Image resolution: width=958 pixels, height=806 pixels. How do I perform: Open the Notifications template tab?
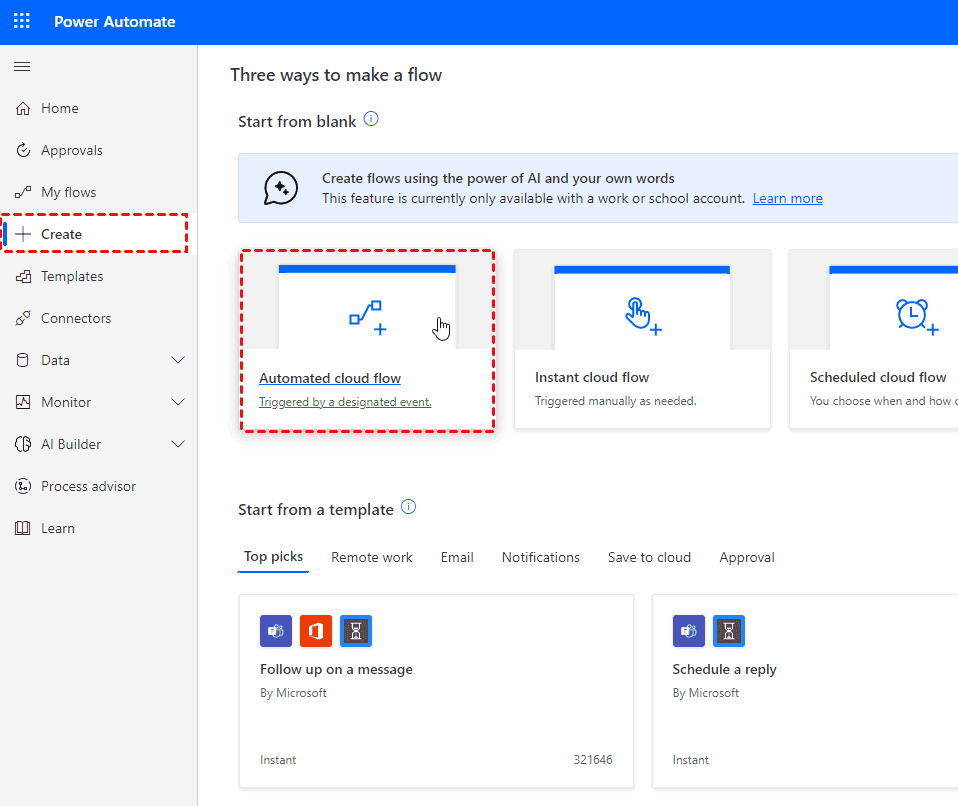tap(540, 557)
